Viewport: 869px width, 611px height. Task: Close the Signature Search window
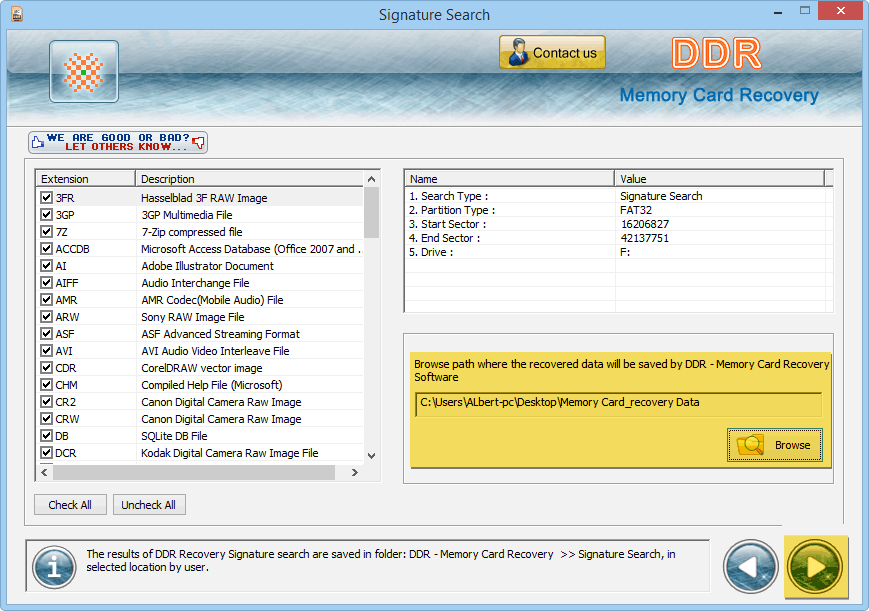coord(841,11)
